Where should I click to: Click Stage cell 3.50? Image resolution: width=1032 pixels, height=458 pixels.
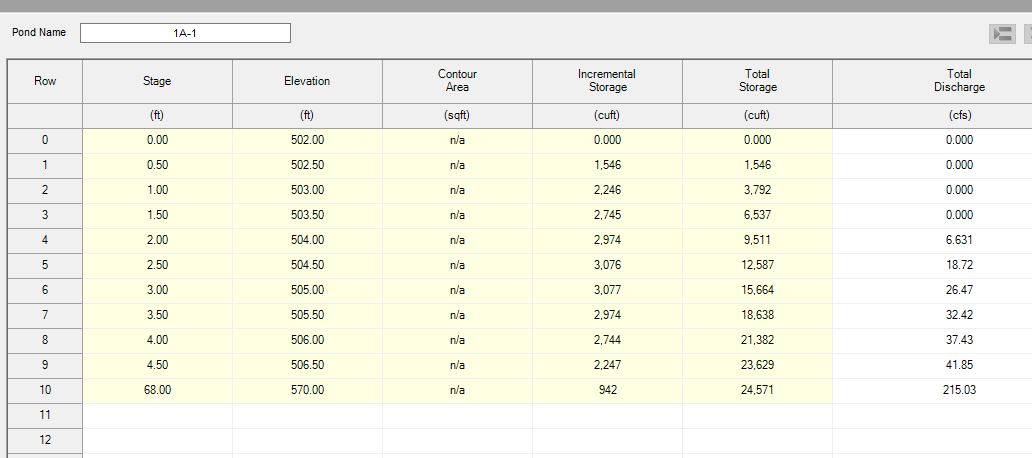coord(157,315)
